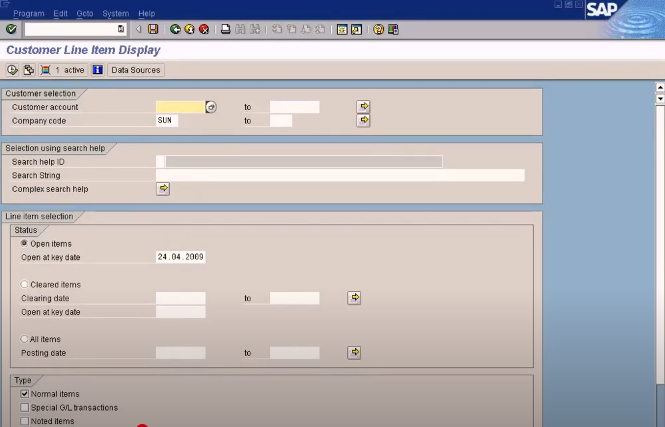Image resolution: width=665 pixels, height=427 pixels.
Task: Click the green Enter checkmark icon
Action: pyautogui.click(x=11, y=29)
